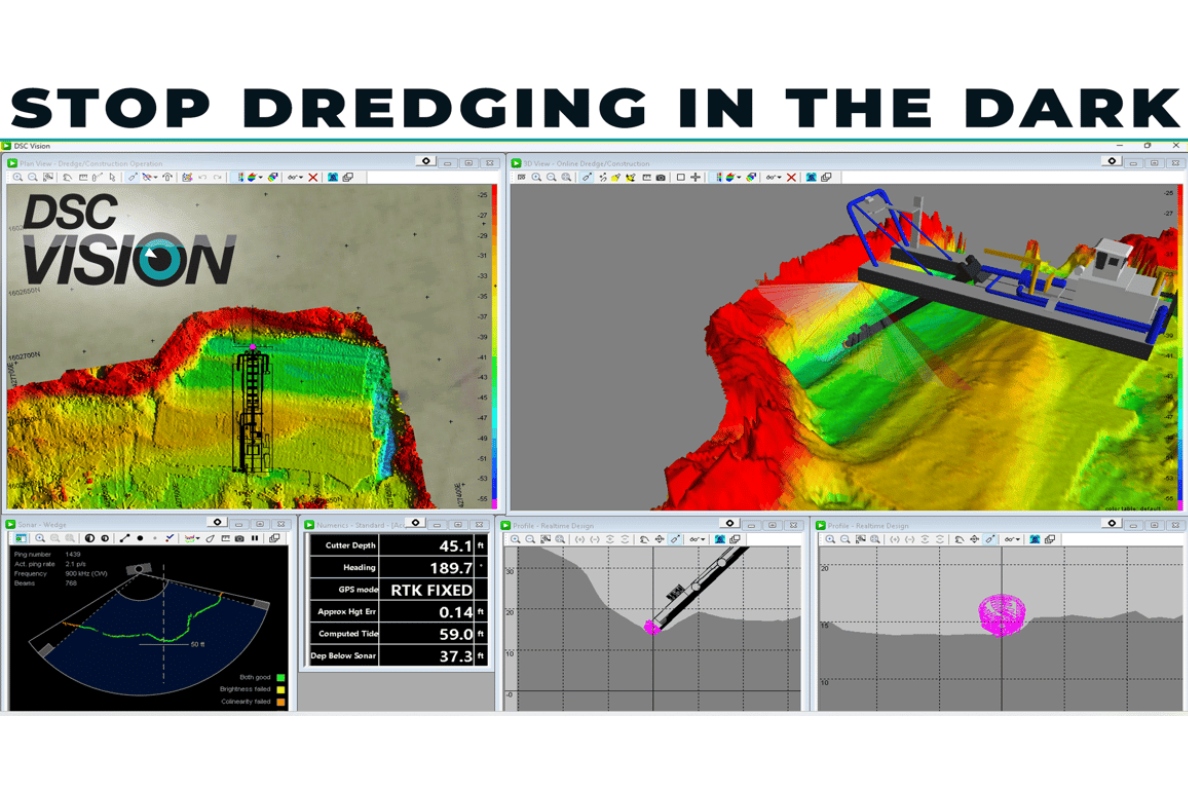Open color mode dropdown in 3D View
The width and height of the screenshot is (1188, 800).
[734, 177]
